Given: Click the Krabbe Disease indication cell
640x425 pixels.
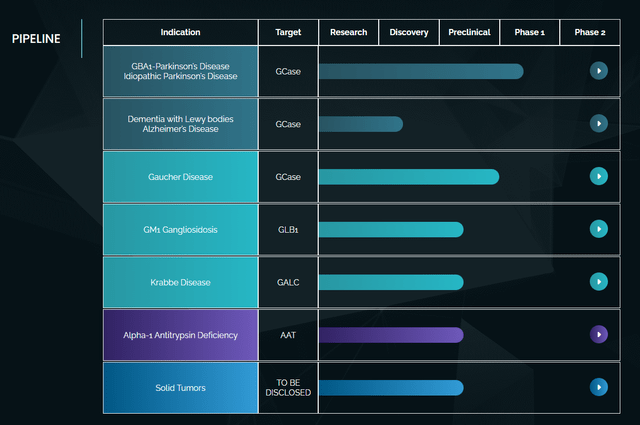Looking at the screenshot, I should pyautogui.click(x=180, y=282).
